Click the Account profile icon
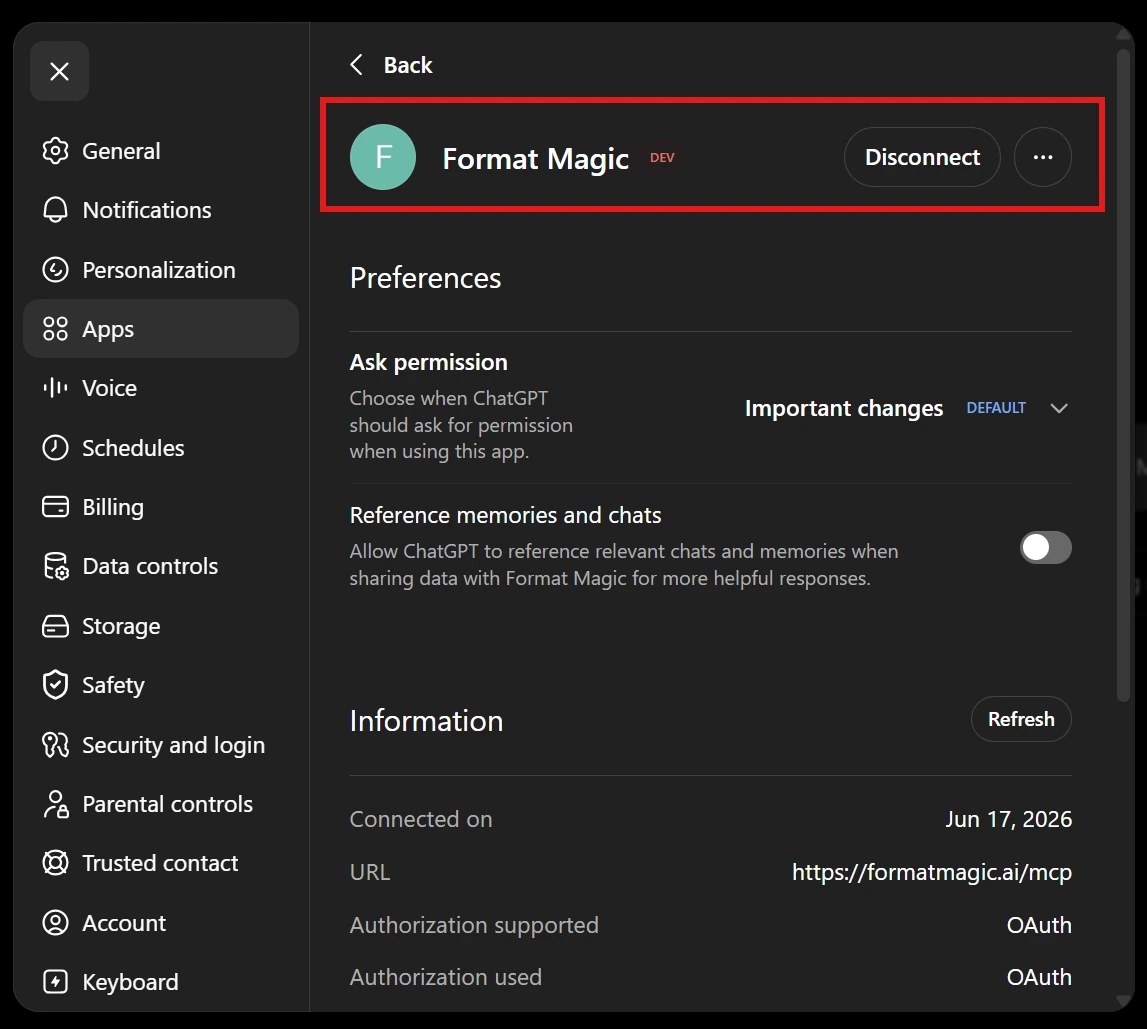This screenshot has height=1029, width=1147. tap(56, 923)
